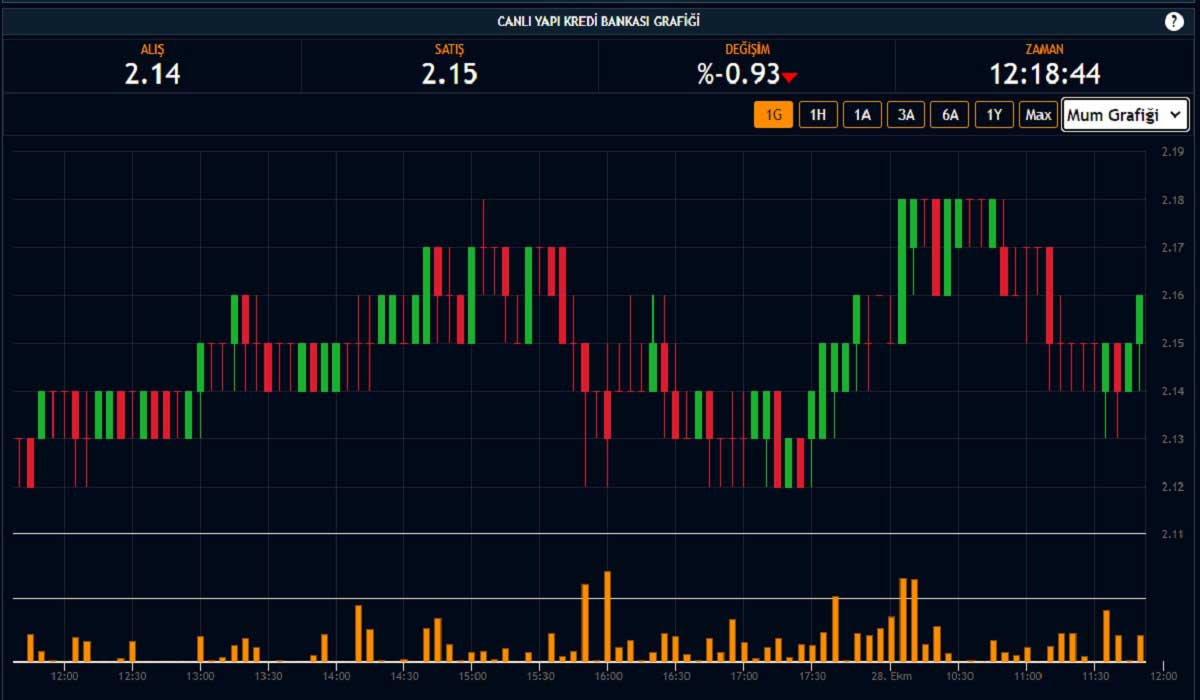The height and width of the screenshot is (700, 1200).
Task: Click the 2.16 price axis label
Action: click(1172, 295)
